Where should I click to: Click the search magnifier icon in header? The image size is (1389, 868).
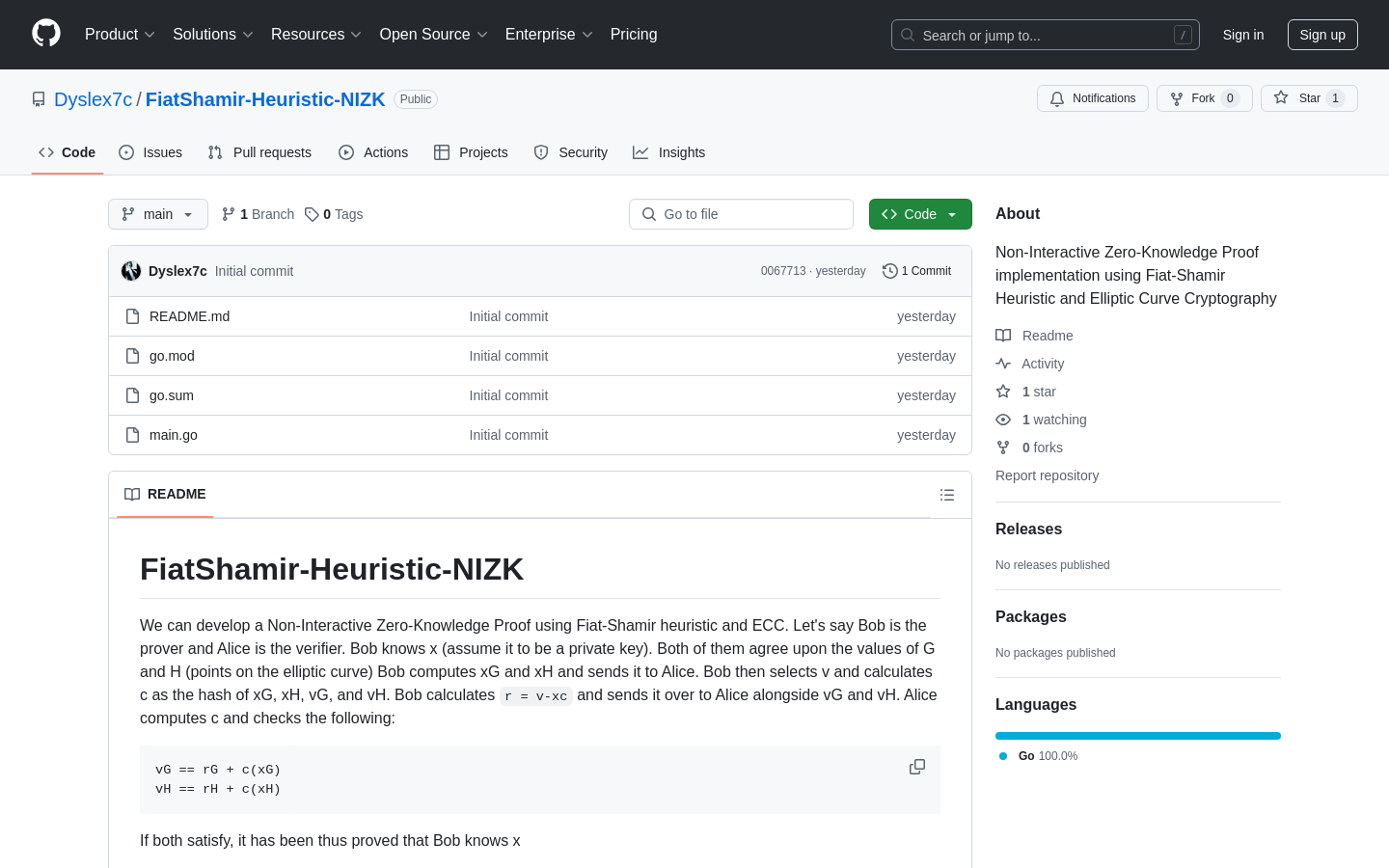click(908, 35)
